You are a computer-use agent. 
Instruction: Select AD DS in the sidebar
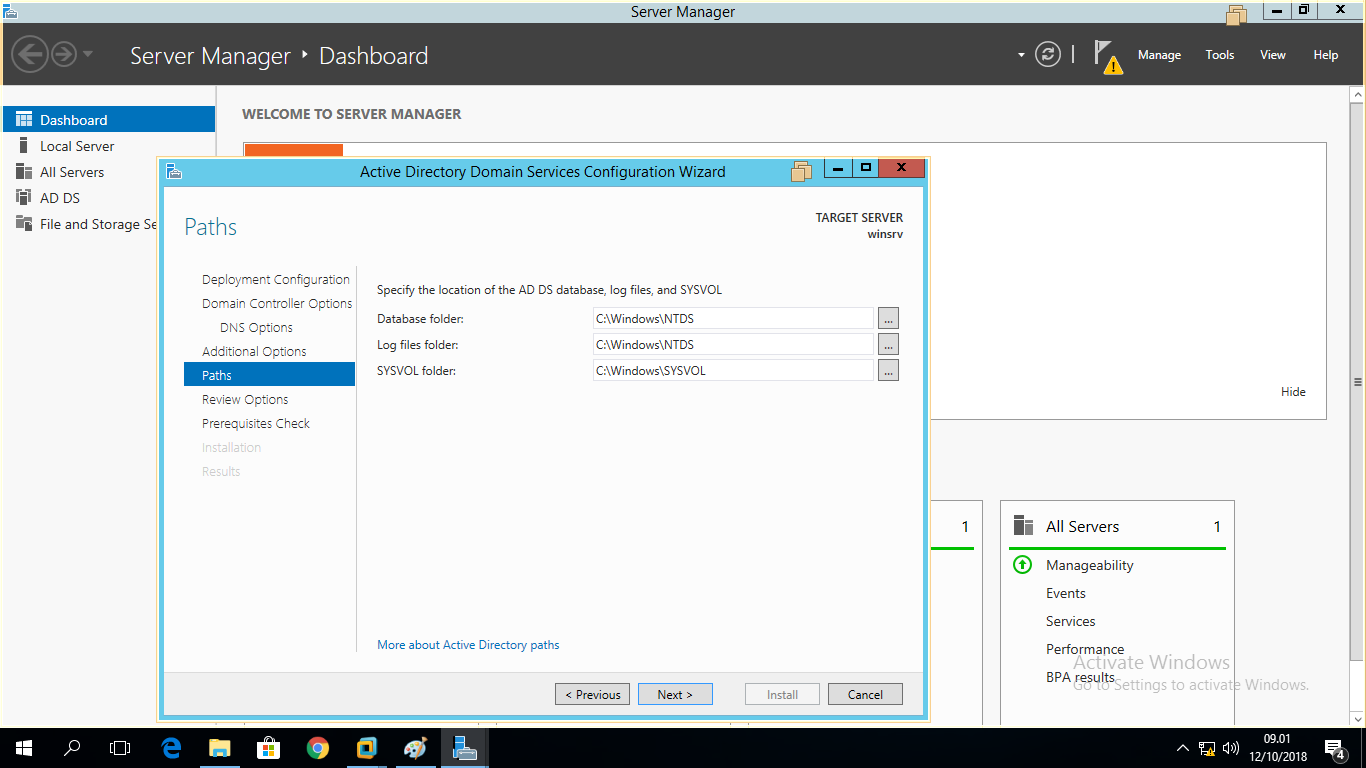(109, 198)
